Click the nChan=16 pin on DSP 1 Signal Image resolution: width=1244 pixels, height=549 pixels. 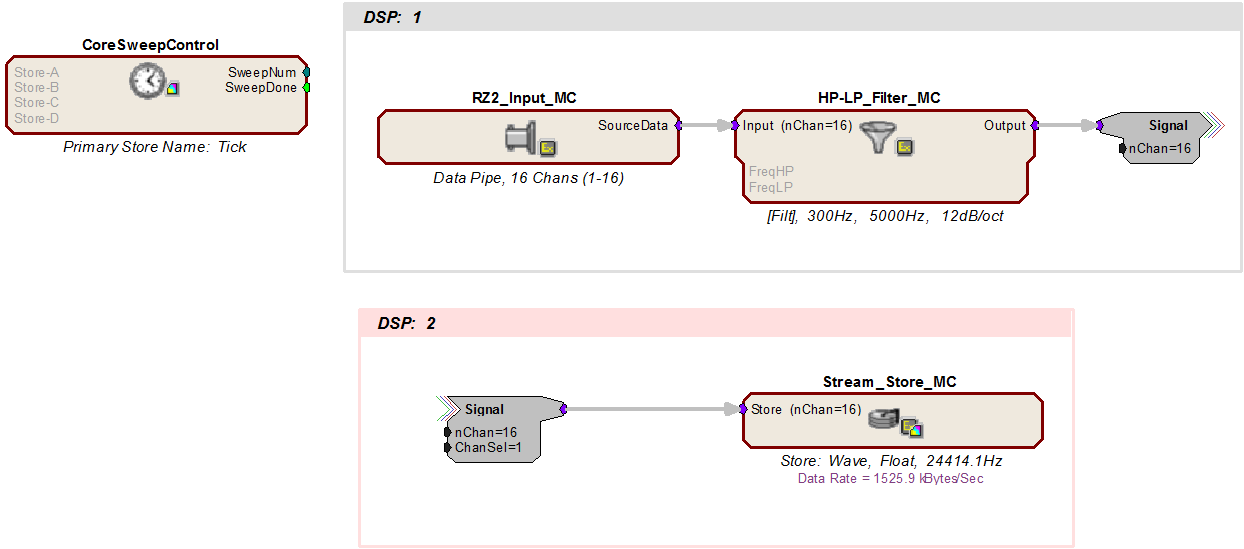click(1124, 148)
